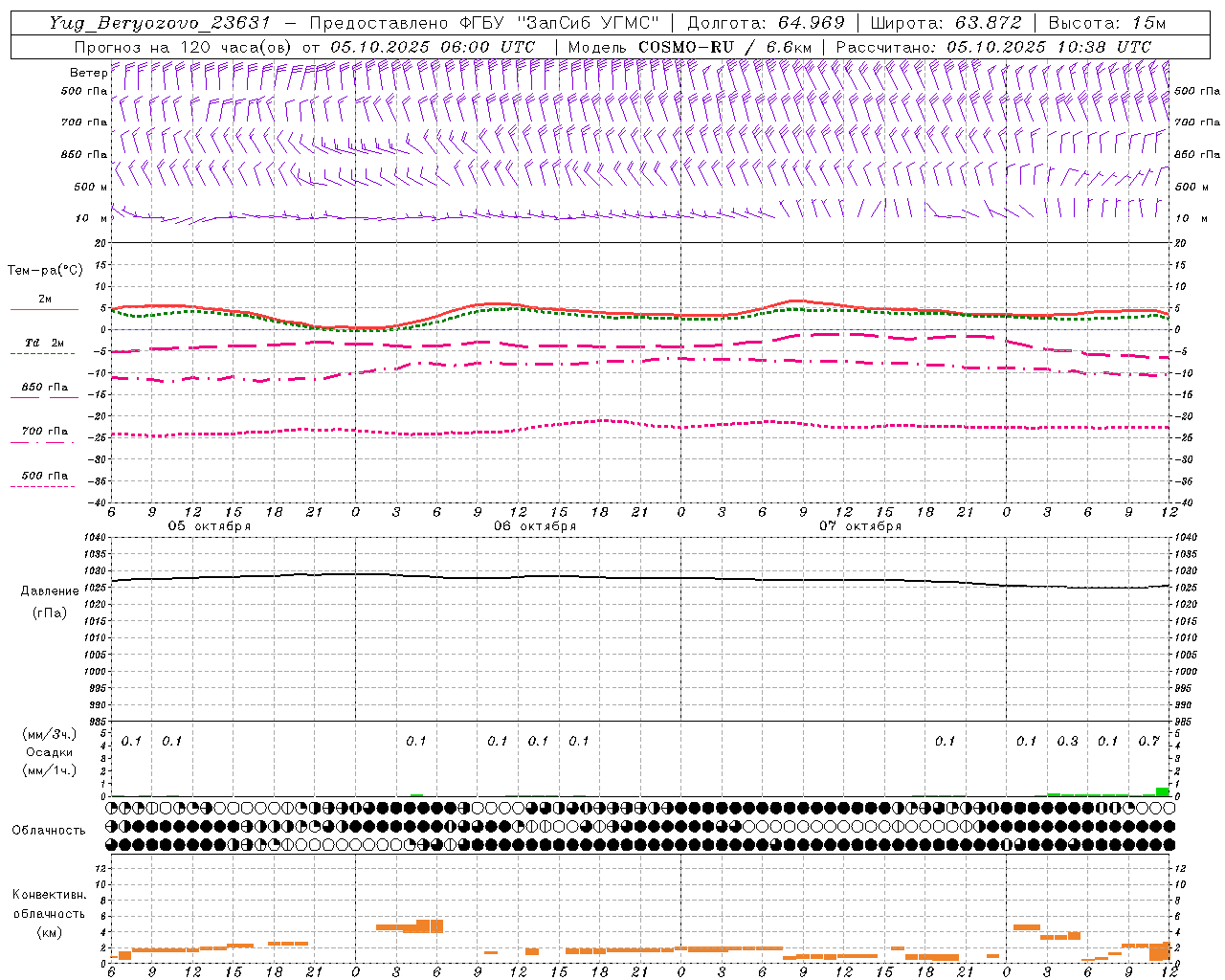Click the 07 октября date label
Viewport: 1225px width, 980px height.
pyautogui.click(x=860, y=526)
